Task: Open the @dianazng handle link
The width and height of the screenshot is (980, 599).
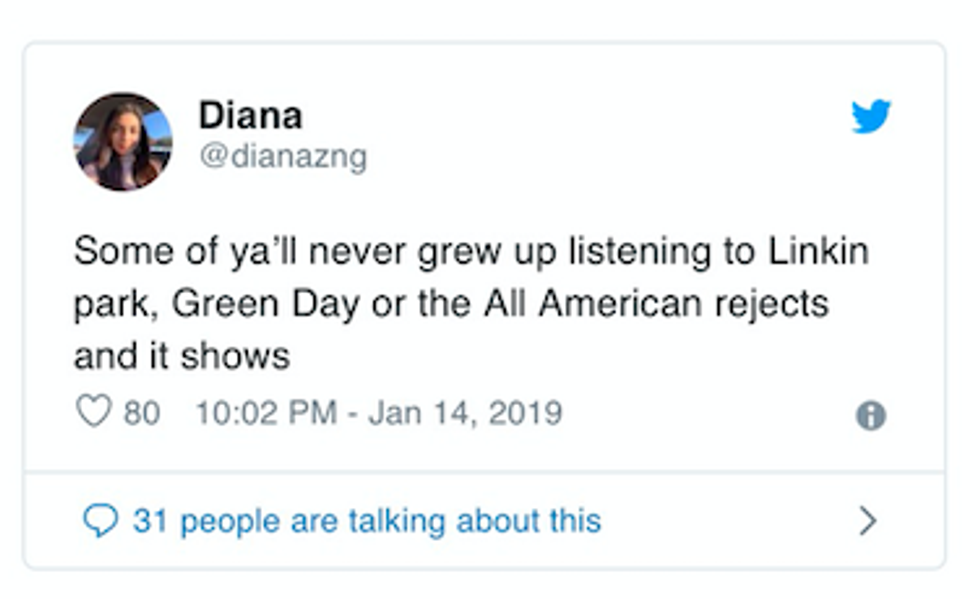Action: point(283,157)
